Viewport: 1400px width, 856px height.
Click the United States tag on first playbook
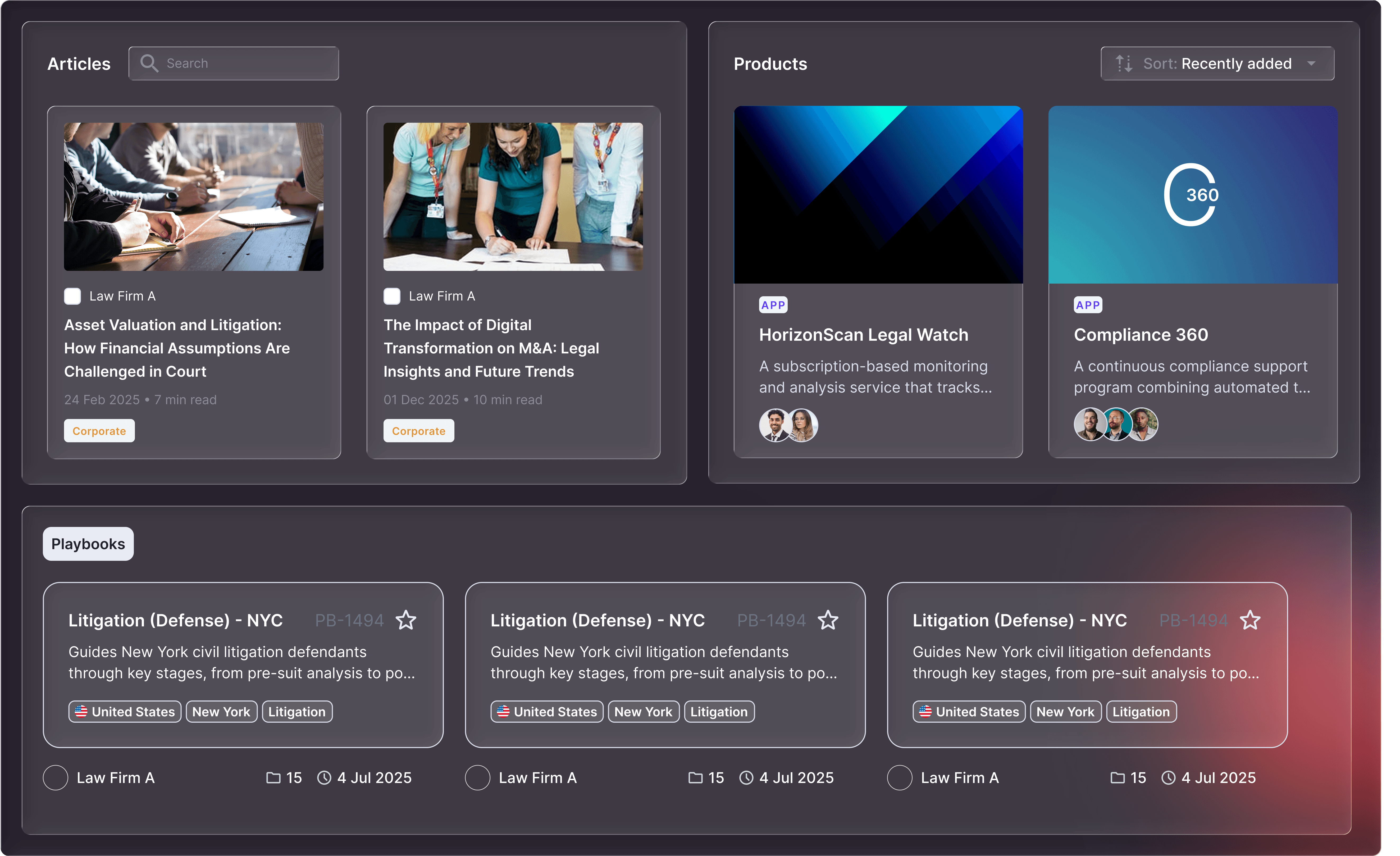coord(125,712)
